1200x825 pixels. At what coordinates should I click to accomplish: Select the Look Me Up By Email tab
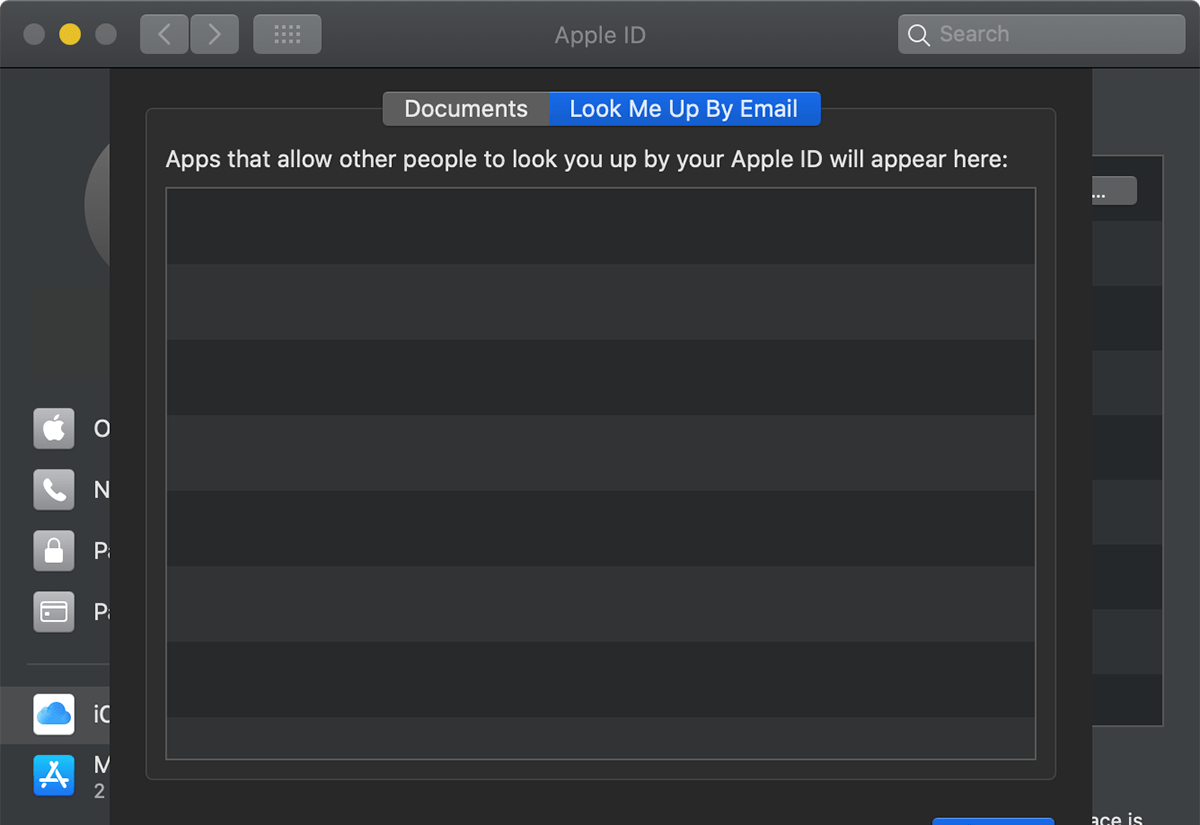coord(684,109)
